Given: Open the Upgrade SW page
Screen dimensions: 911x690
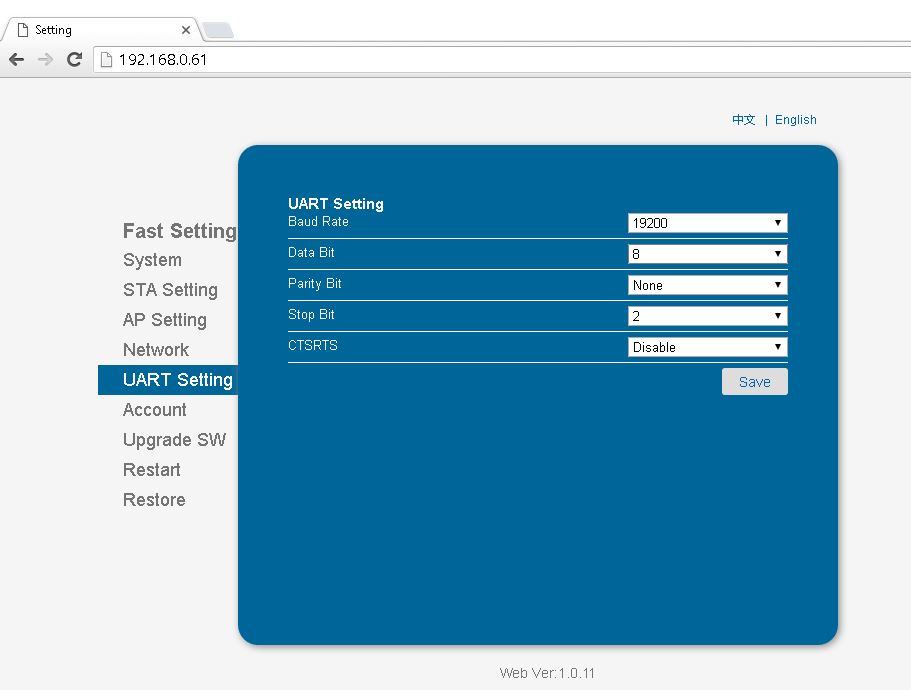Looking at the screenshot, I should (174, 440).
